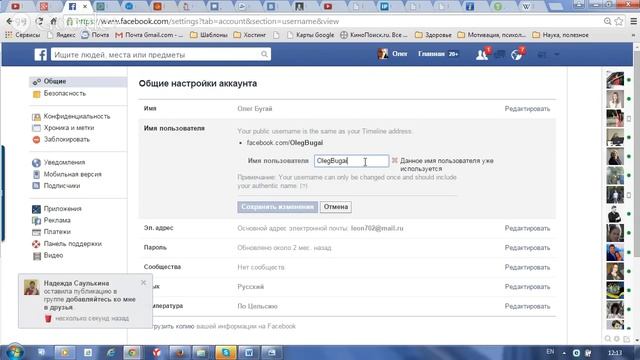
Task: Open Internet Explorer from taskbar
Action: pyautogui.click(x=111, y=352)
